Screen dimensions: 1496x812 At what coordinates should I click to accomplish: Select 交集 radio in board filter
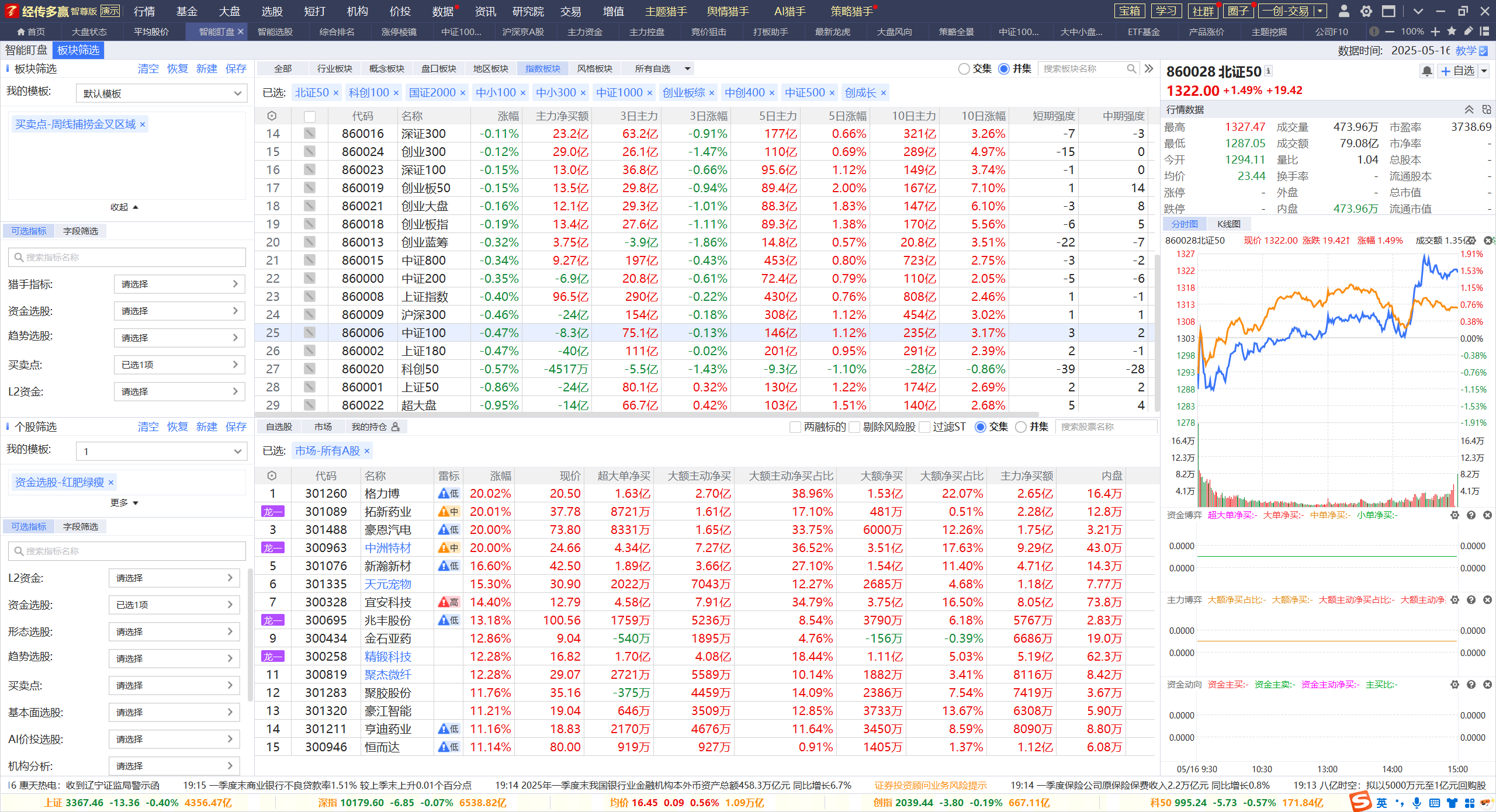click(x=964, y=69)
